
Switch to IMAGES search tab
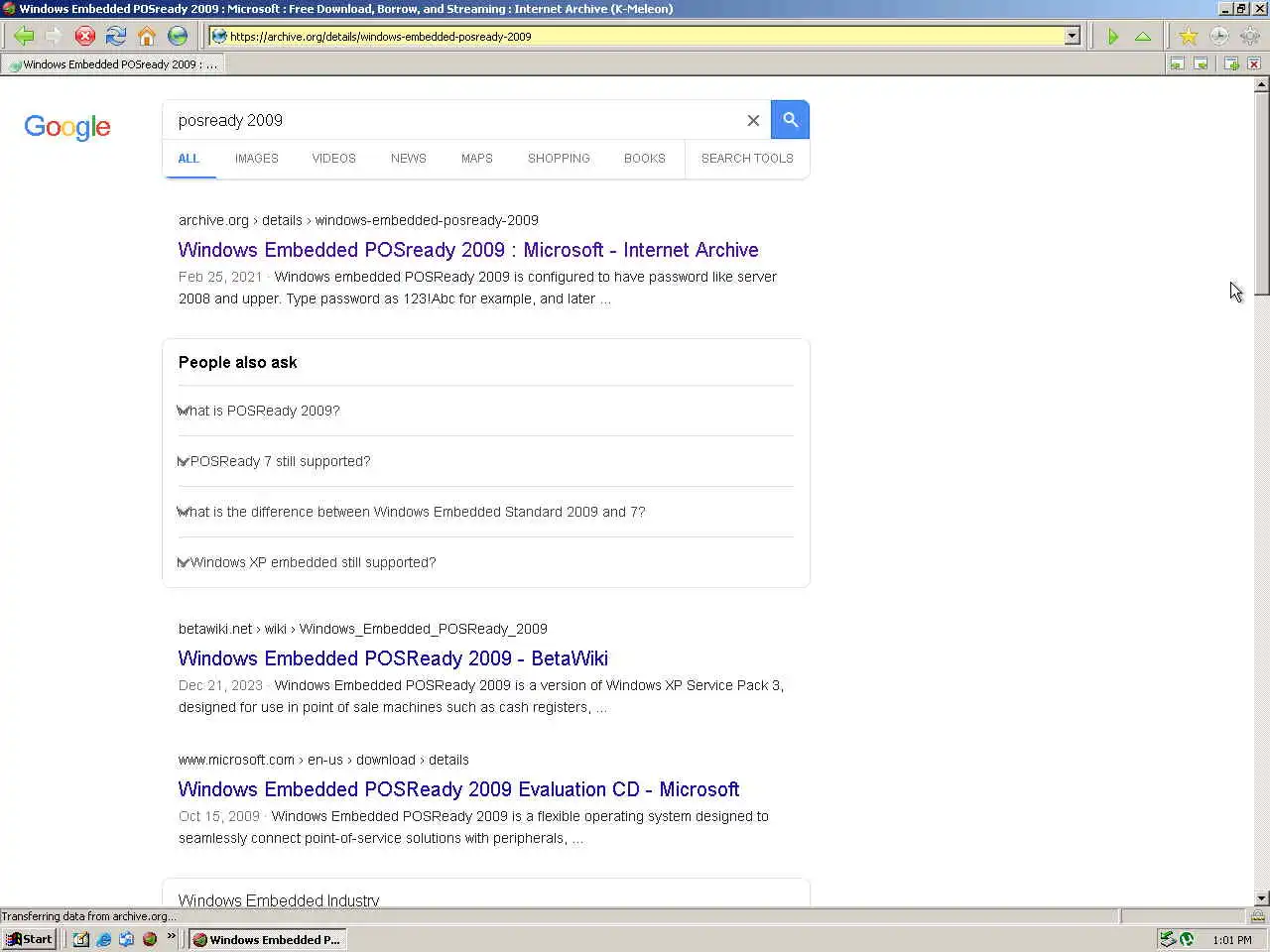257,159
